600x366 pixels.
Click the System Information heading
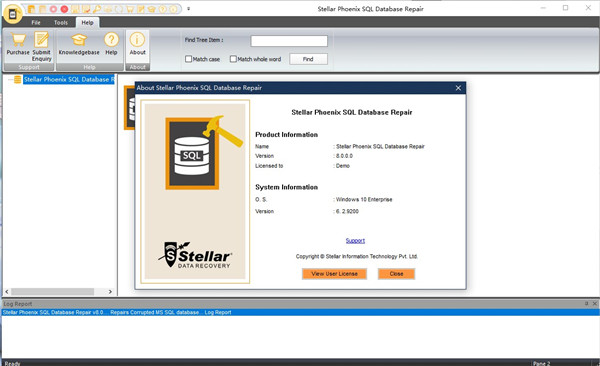coord(287,187)
